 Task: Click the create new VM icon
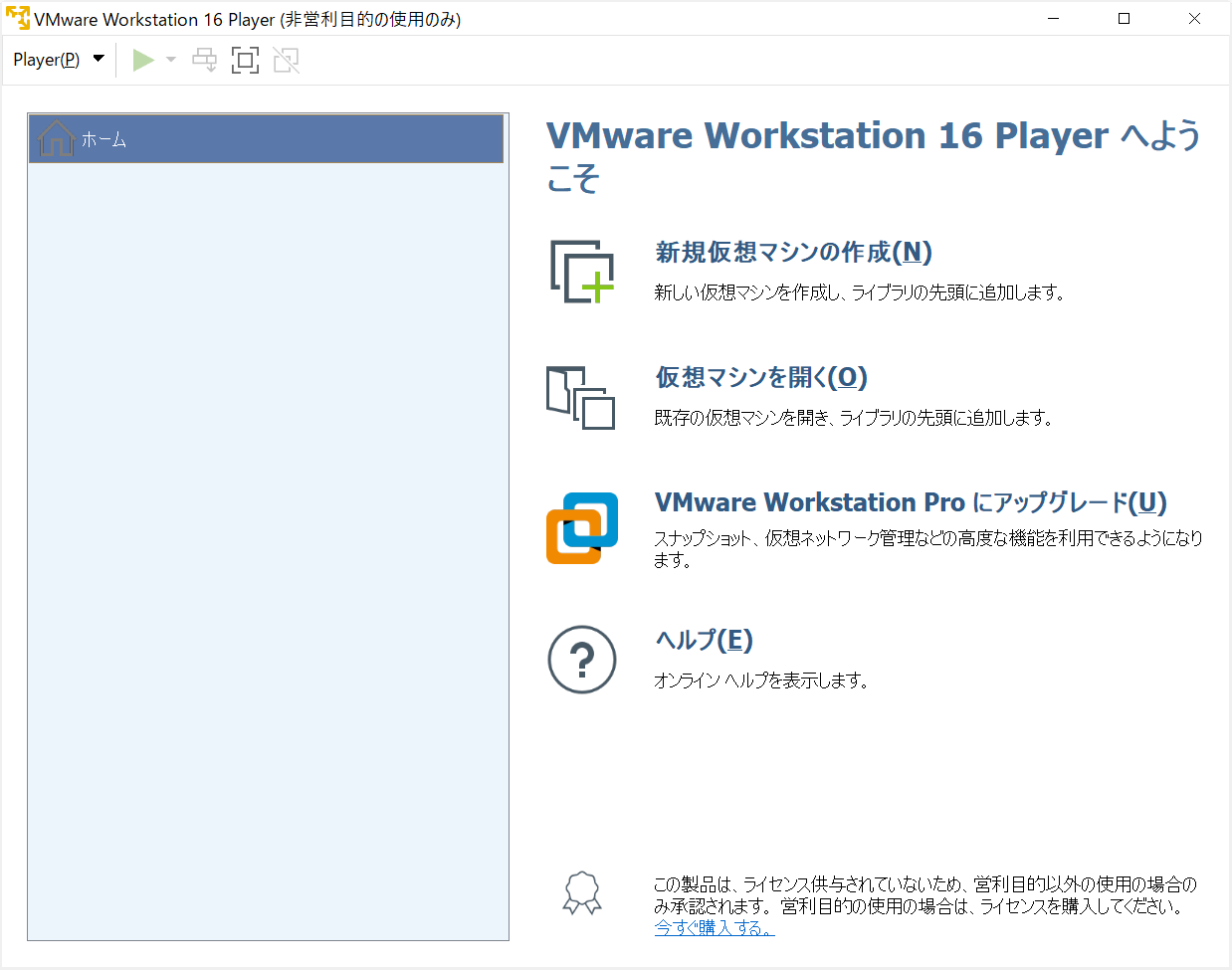click(582, 271)
